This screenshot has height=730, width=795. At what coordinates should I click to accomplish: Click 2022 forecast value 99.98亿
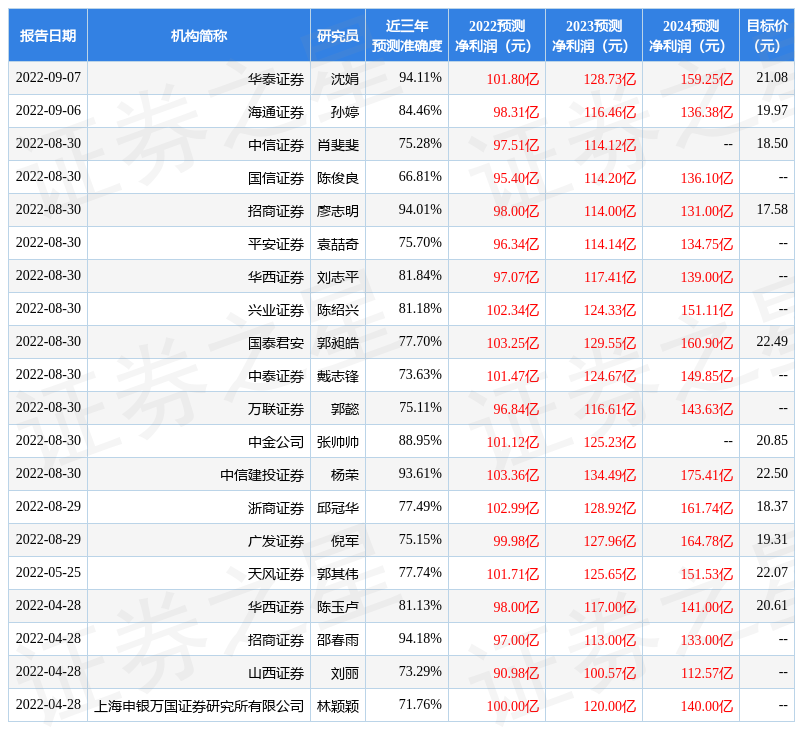click(516, 540)
